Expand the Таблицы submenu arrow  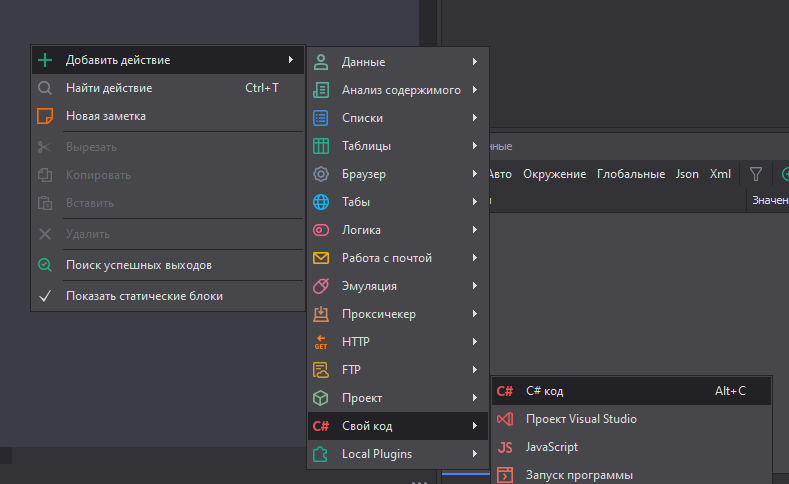[x=474, y=146]
